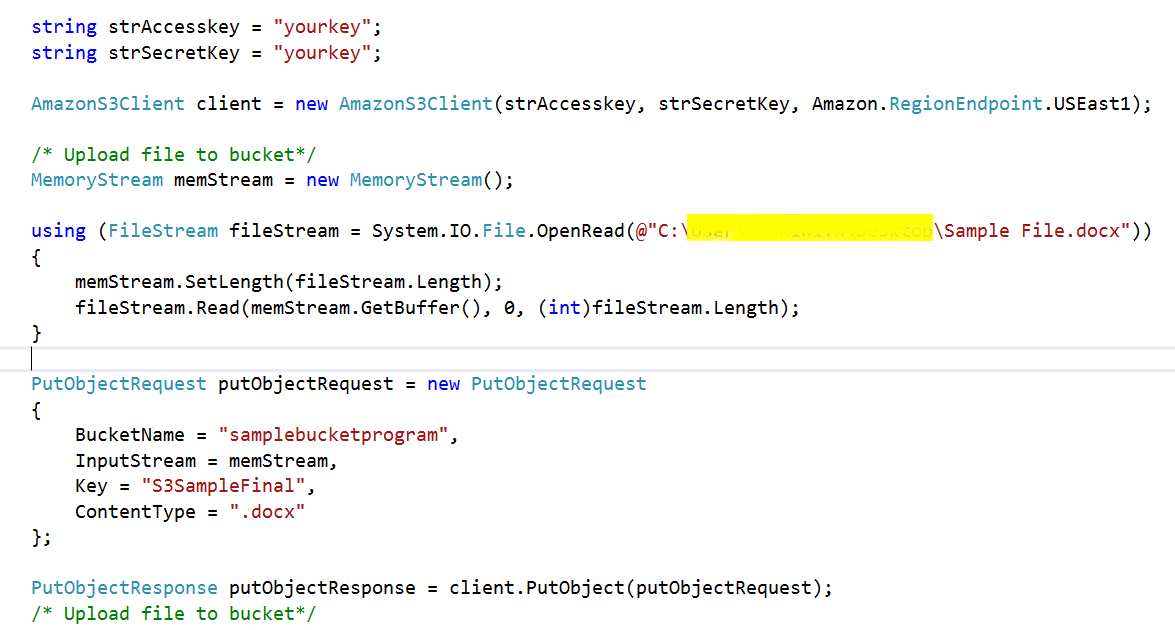Click USEast1 region value
1175x630 pixels.
(x=1091, y=104)
